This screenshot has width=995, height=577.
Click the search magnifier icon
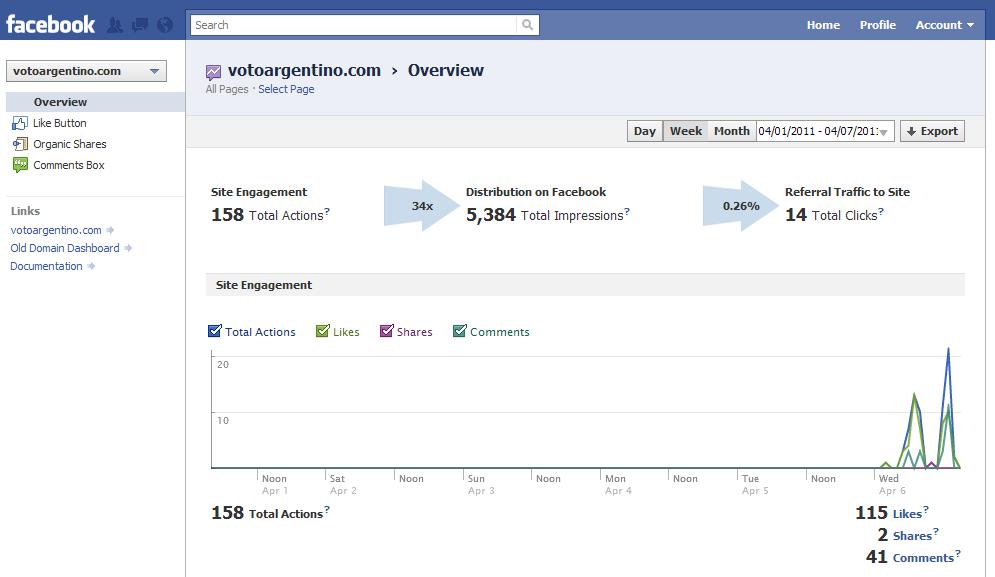527,25
